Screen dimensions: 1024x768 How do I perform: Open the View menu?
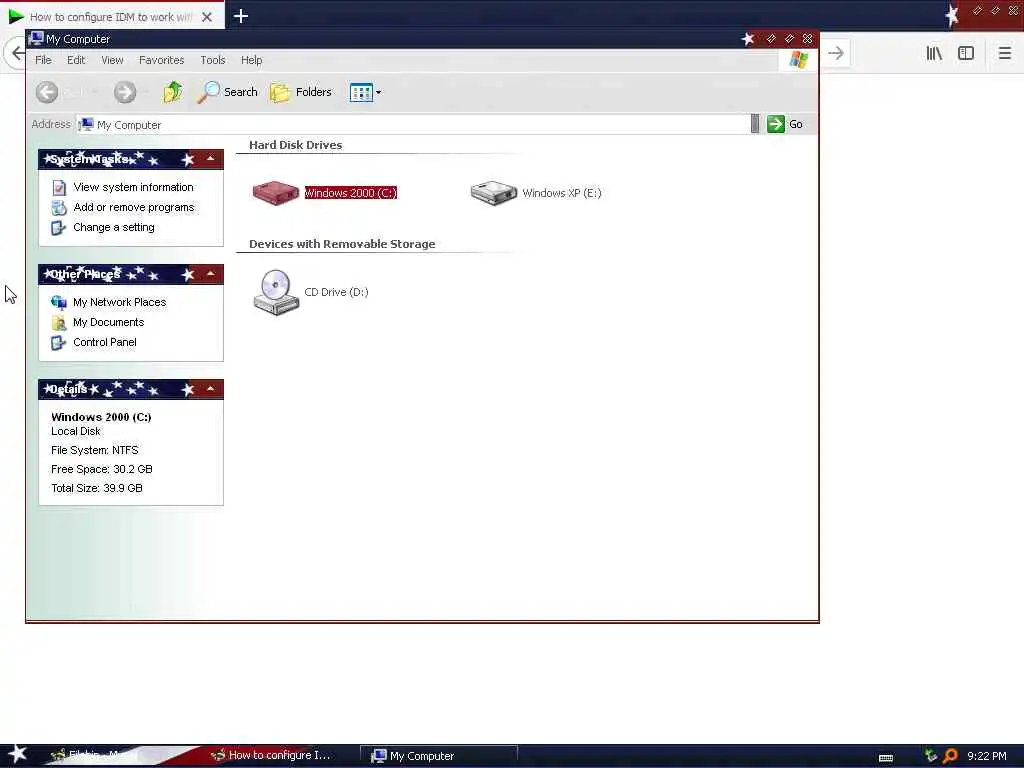[112, 60]
